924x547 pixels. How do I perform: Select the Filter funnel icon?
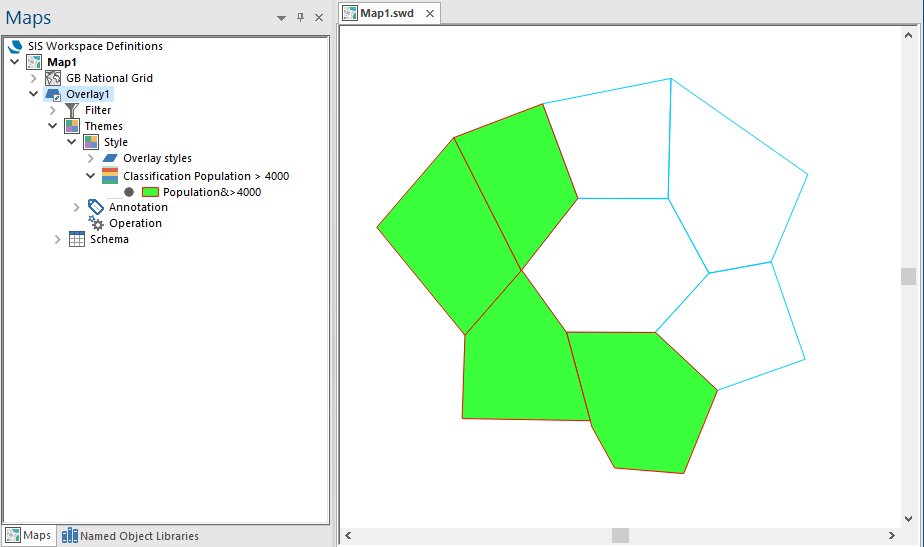71,110
